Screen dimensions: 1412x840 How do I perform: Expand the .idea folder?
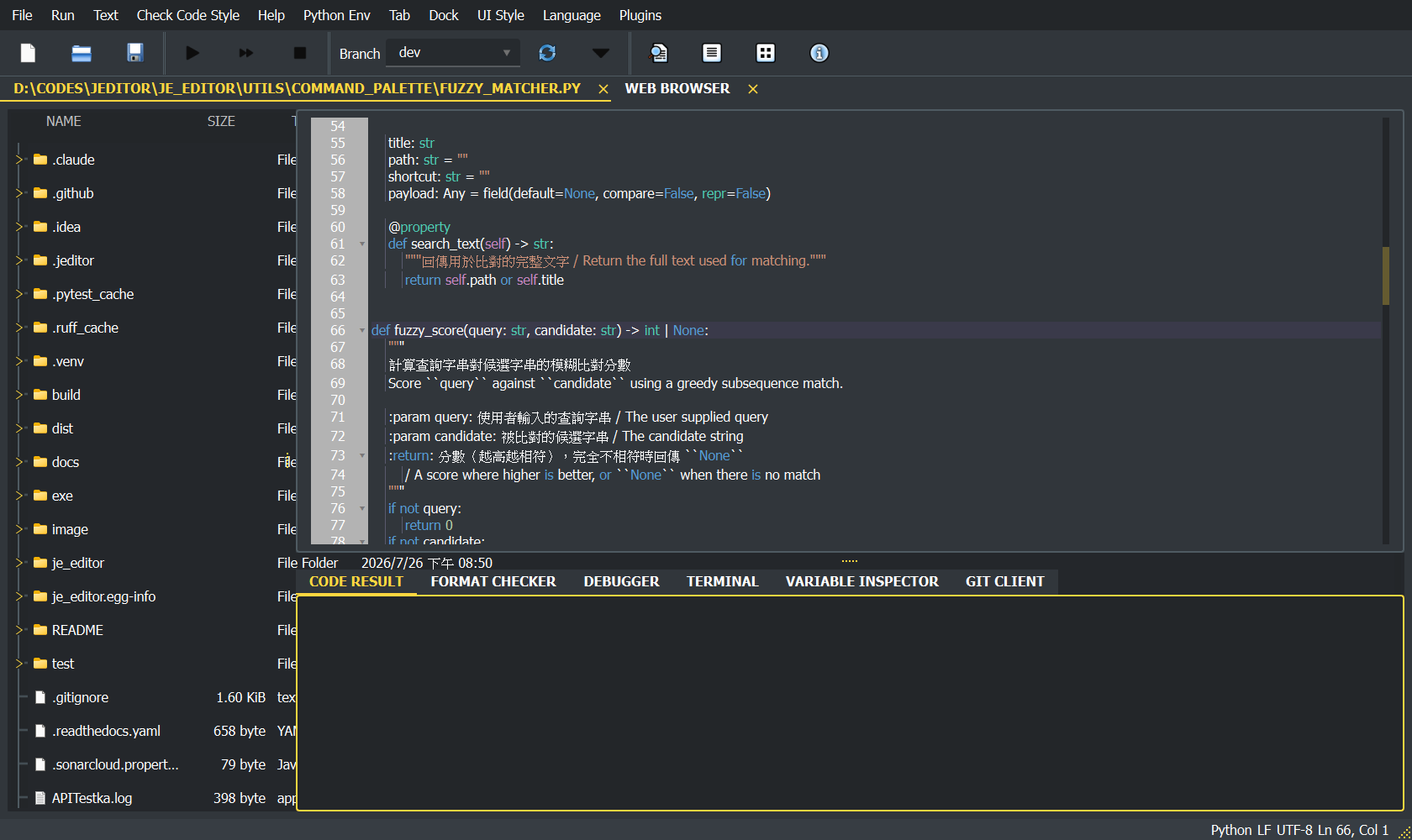19,227
